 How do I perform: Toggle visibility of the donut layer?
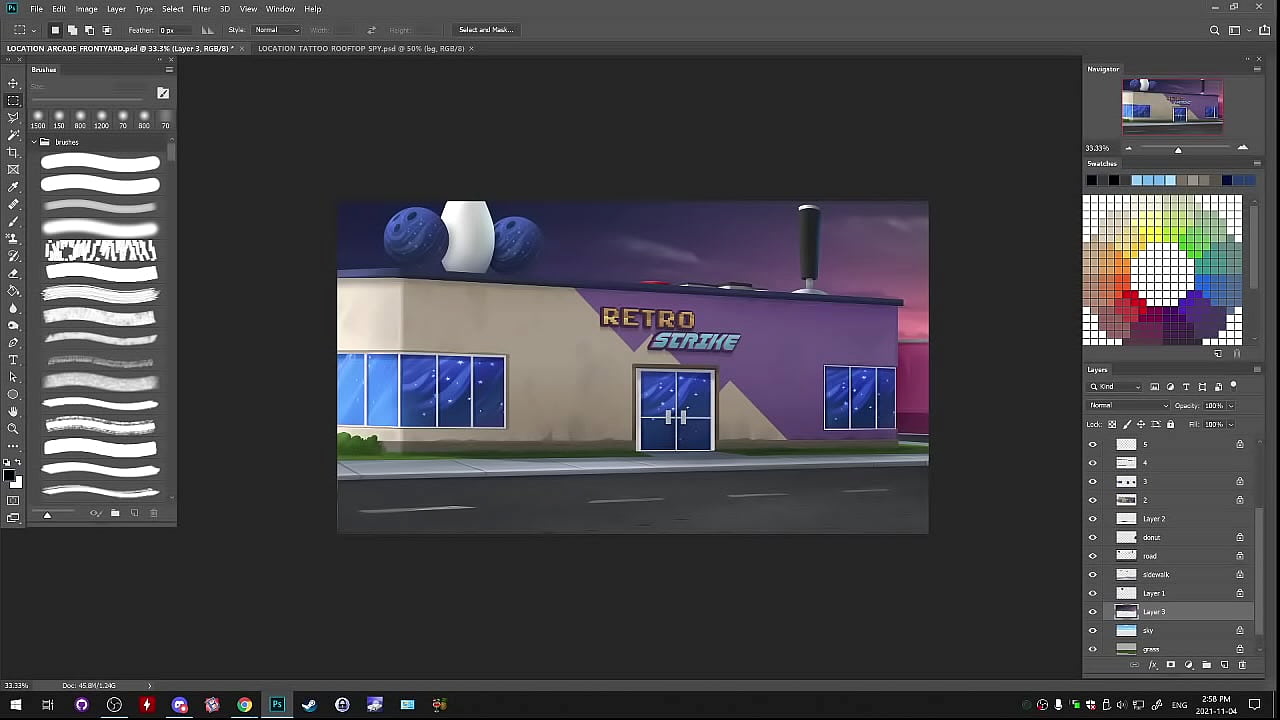(x=1092, y=537)
